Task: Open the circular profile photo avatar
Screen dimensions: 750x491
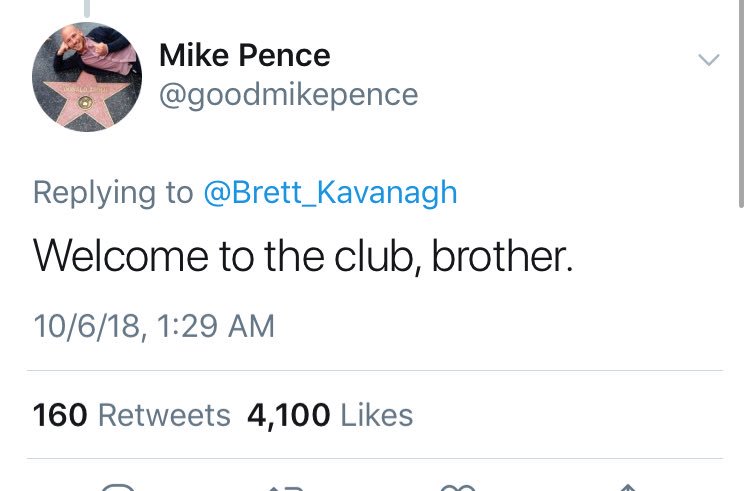Action: click(87, 78)
